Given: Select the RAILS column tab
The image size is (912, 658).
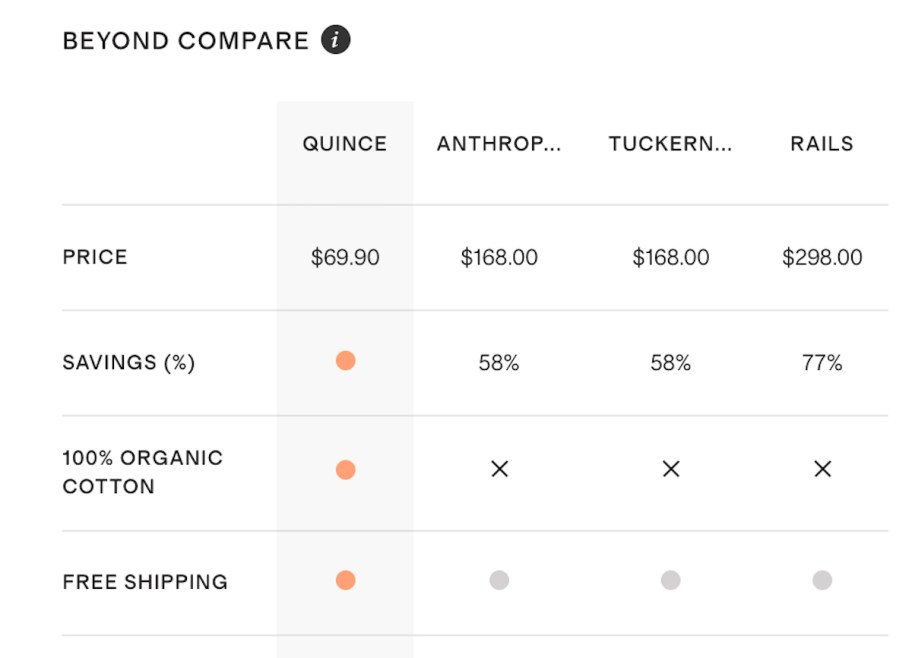Looking at the screenshot, I should [822, 144].
